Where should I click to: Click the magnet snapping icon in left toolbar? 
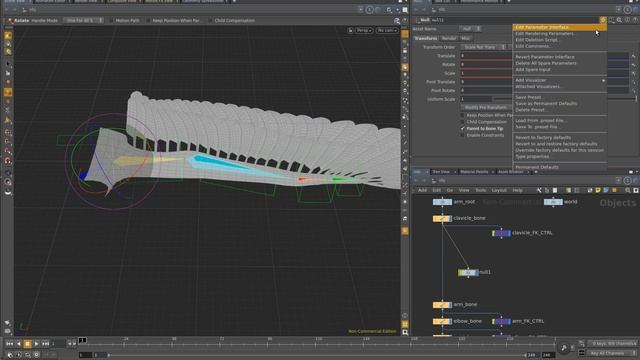point(8,161)
